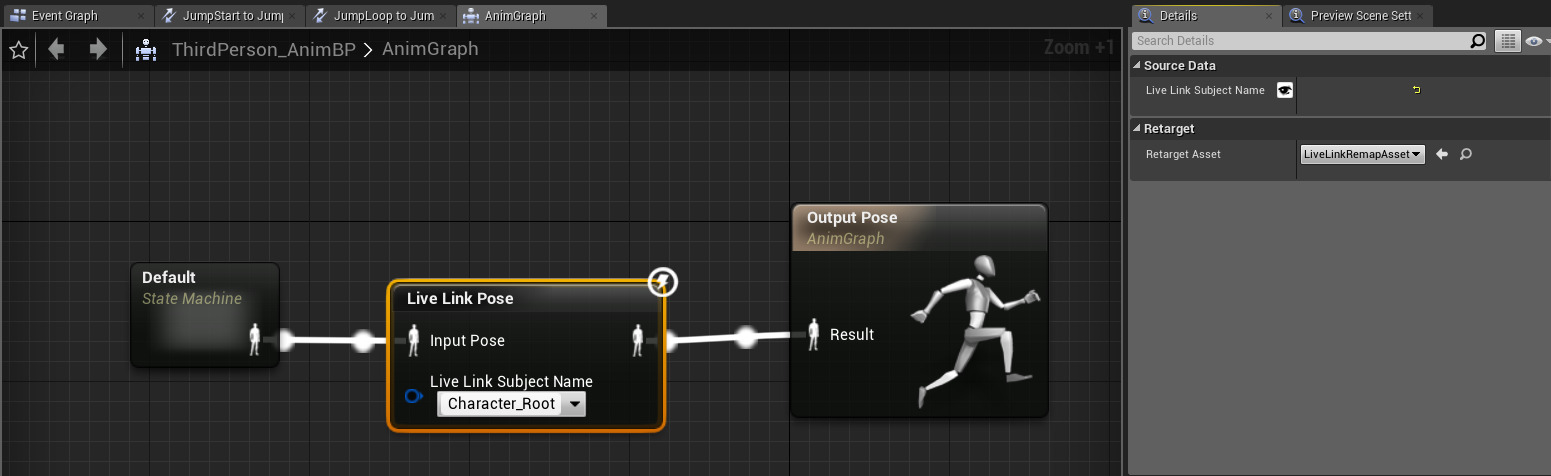The image size is (1551, 476).
Task: Click the magnifier icon in Search Details
Action: 1478,41
